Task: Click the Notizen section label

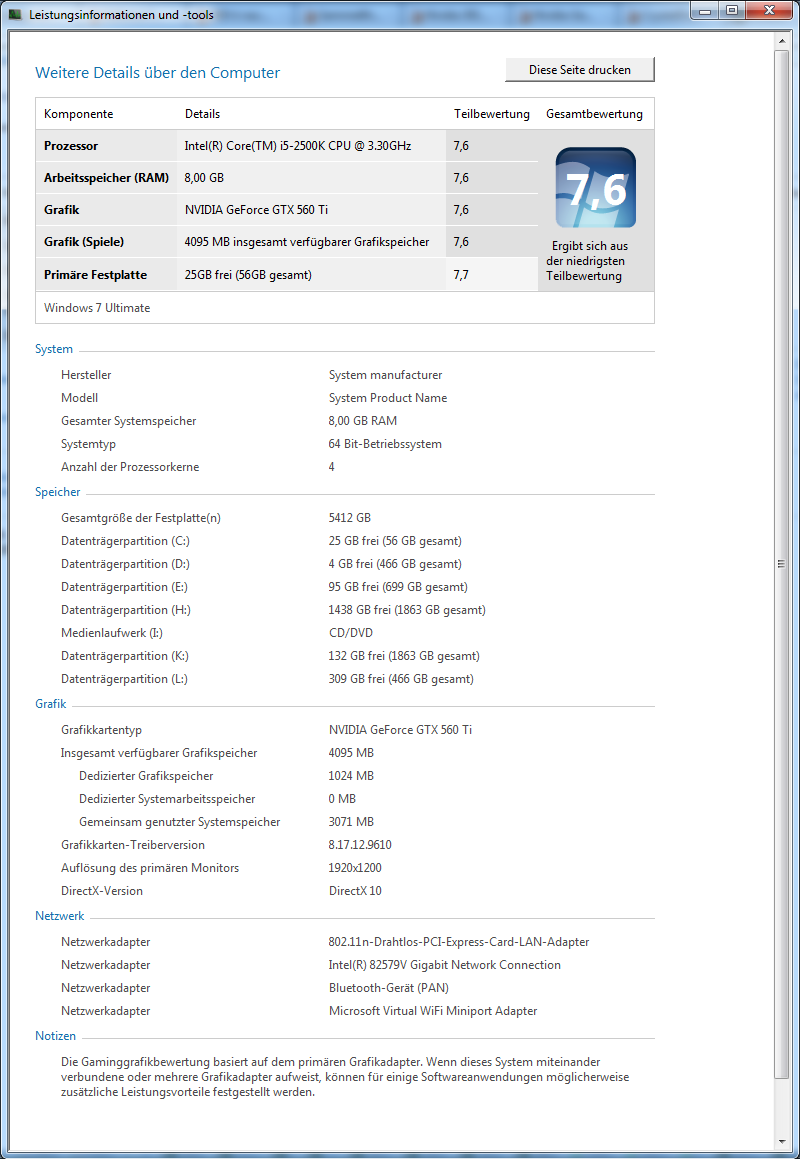Action: [55, 1035]
